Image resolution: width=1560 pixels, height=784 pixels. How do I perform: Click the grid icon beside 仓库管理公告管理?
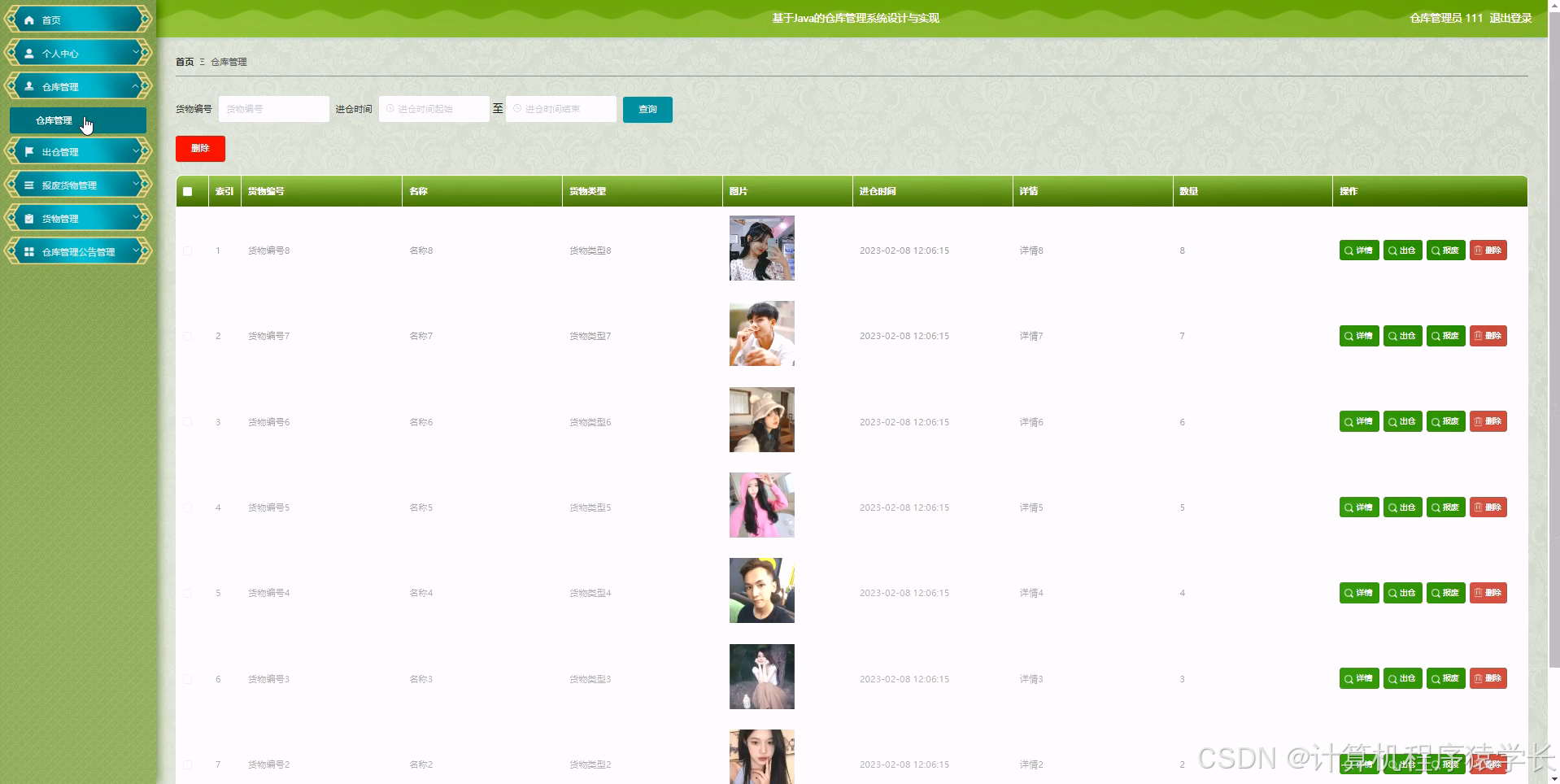tap(29, 251)
